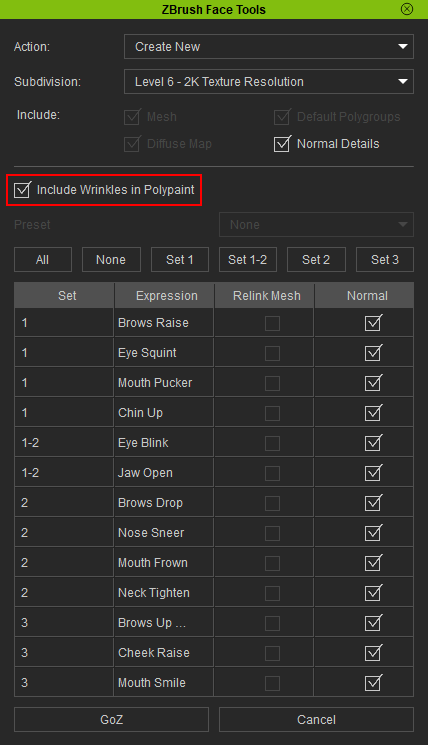The image size is (428, 745).
Task: Disable Normal for Brows Raise
Action: tap(373, 323)
